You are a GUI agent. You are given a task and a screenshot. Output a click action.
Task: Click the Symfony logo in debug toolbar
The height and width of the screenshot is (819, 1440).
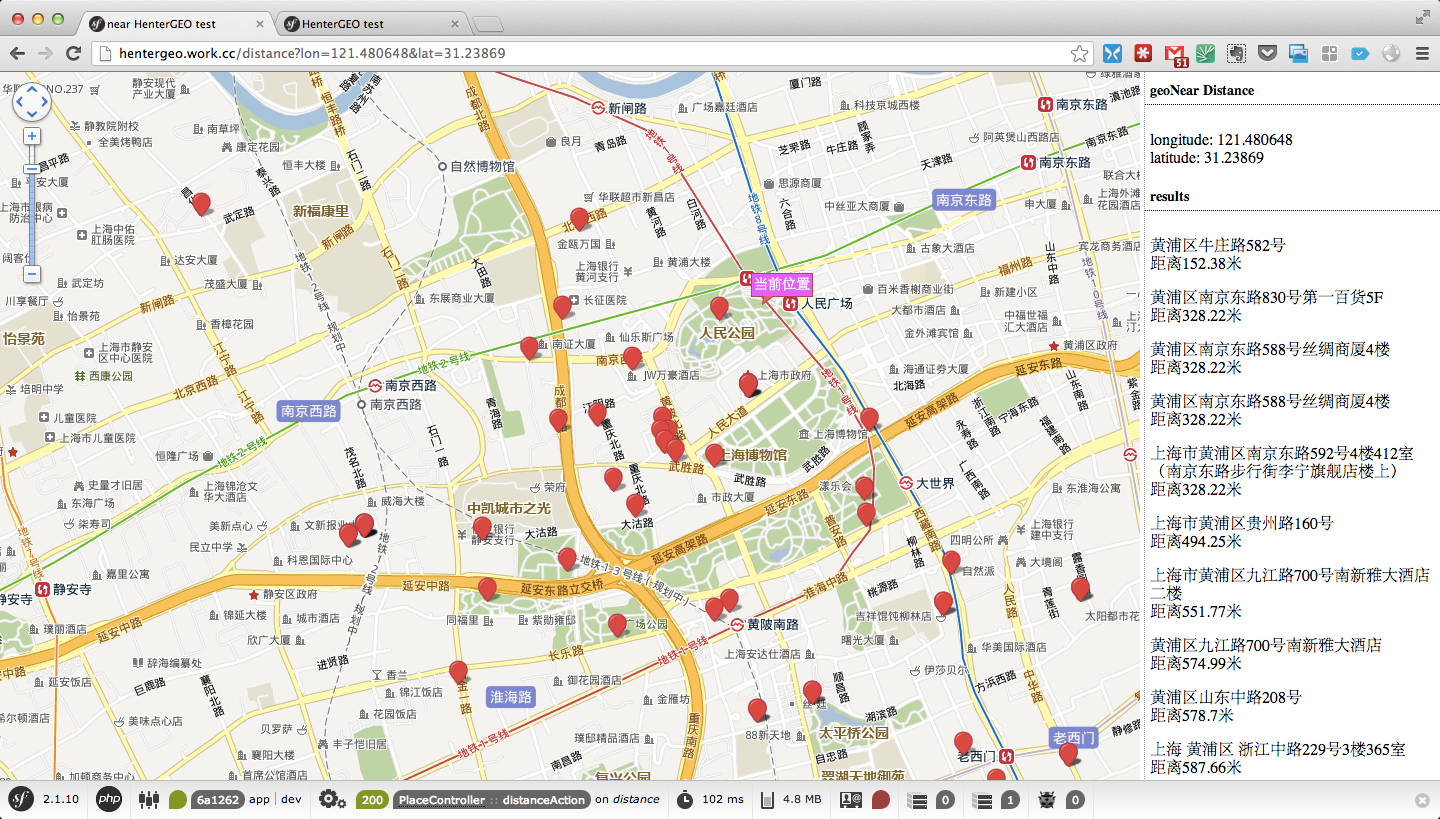[21, 799]
